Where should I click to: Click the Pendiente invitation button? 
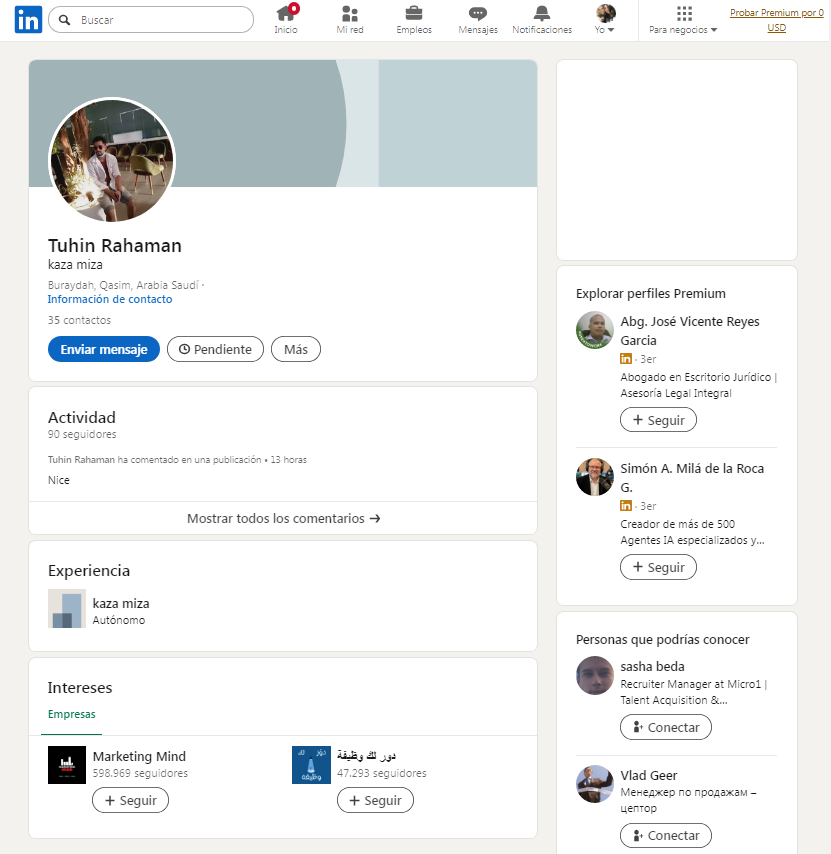pyautogui.click(x=215, y=349)
